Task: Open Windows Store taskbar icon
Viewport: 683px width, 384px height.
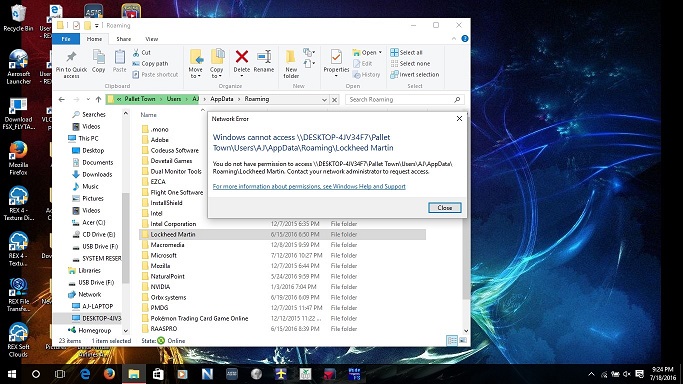Action: 158,374
